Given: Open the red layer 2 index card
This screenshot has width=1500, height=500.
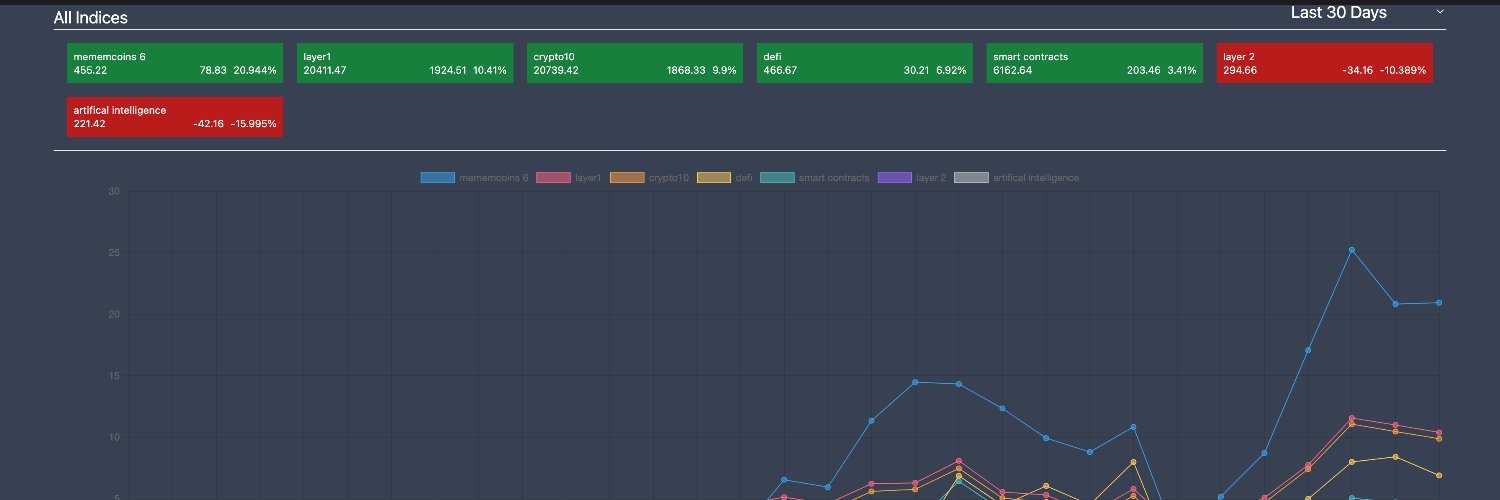Looking at the screenshot, I should [x=1325, y=63].
